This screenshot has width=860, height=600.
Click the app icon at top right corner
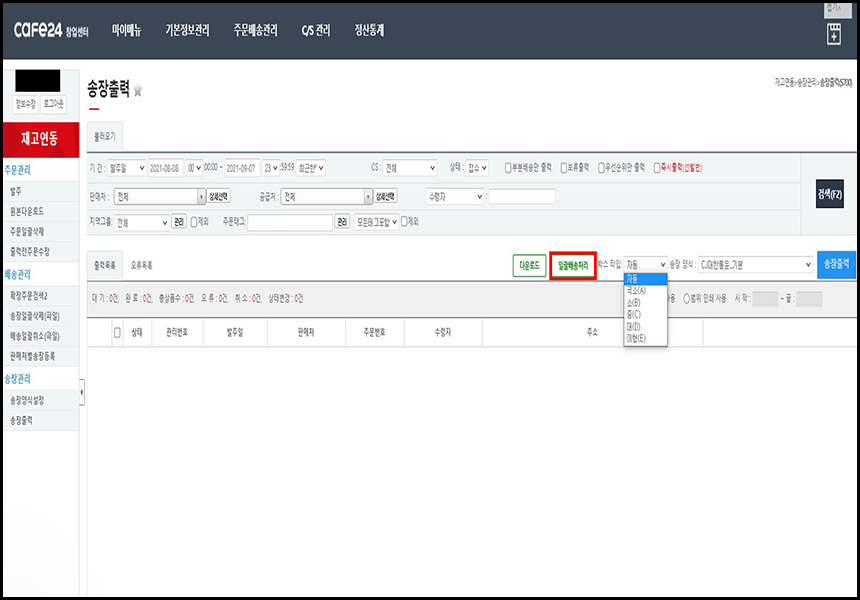click(x=834, y=34)
